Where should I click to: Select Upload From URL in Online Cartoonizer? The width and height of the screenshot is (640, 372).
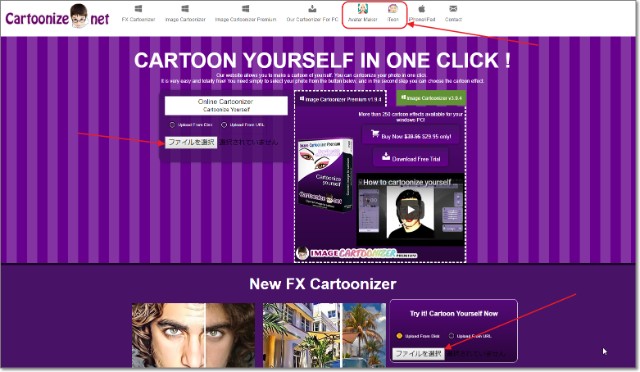pos(224,125)
